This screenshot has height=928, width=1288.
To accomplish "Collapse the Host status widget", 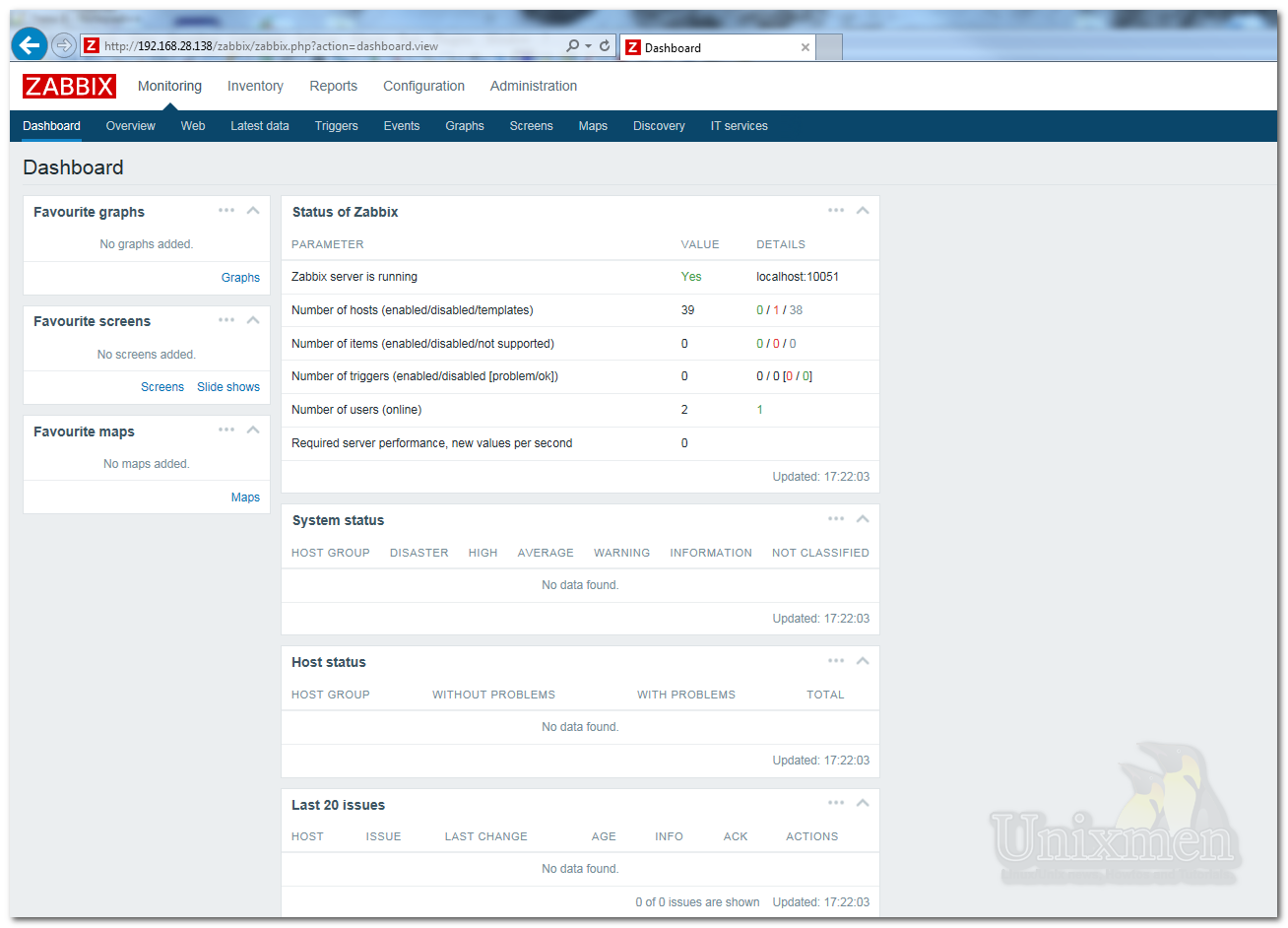I will tap(863, 660).
